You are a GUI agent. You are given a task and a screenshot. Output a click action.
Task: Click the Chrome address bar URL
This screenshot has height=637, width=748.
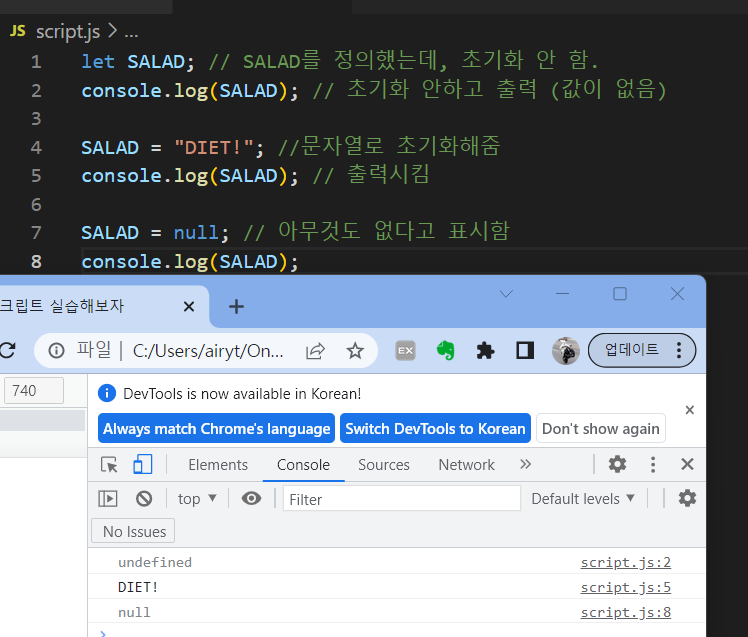[x=208, y=351]
